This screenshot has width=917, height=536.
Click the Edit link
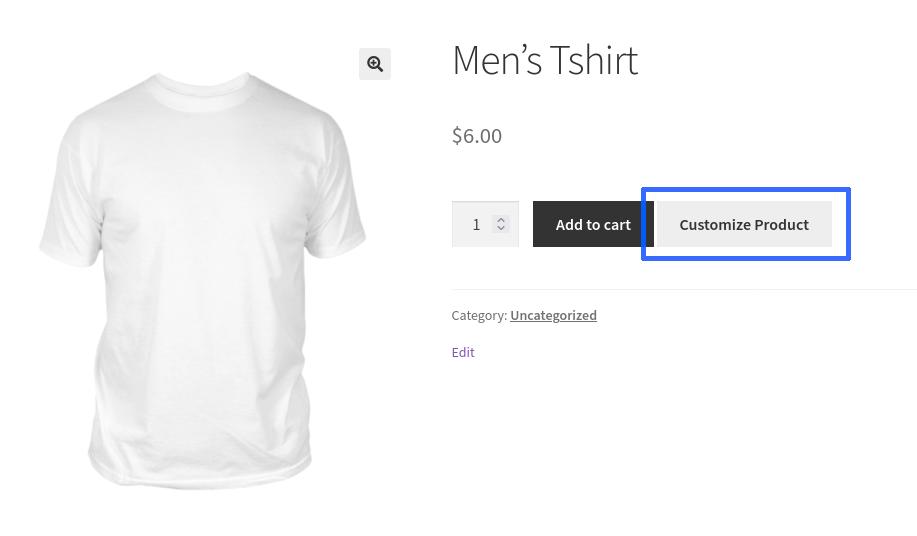463,352
